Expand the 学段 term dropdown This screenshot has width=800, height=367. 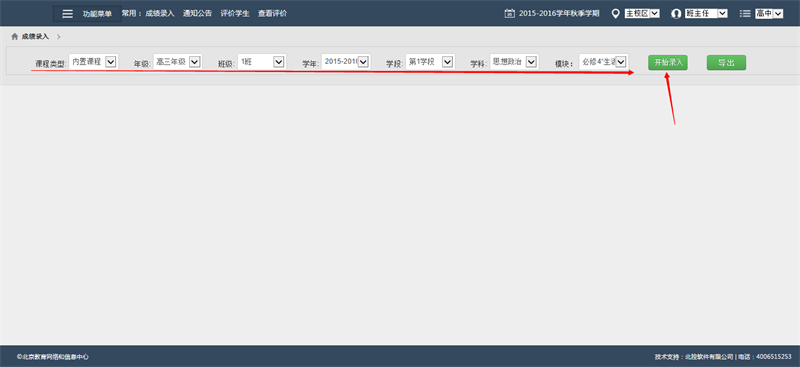pyautogui.click(x=430, y=62)
